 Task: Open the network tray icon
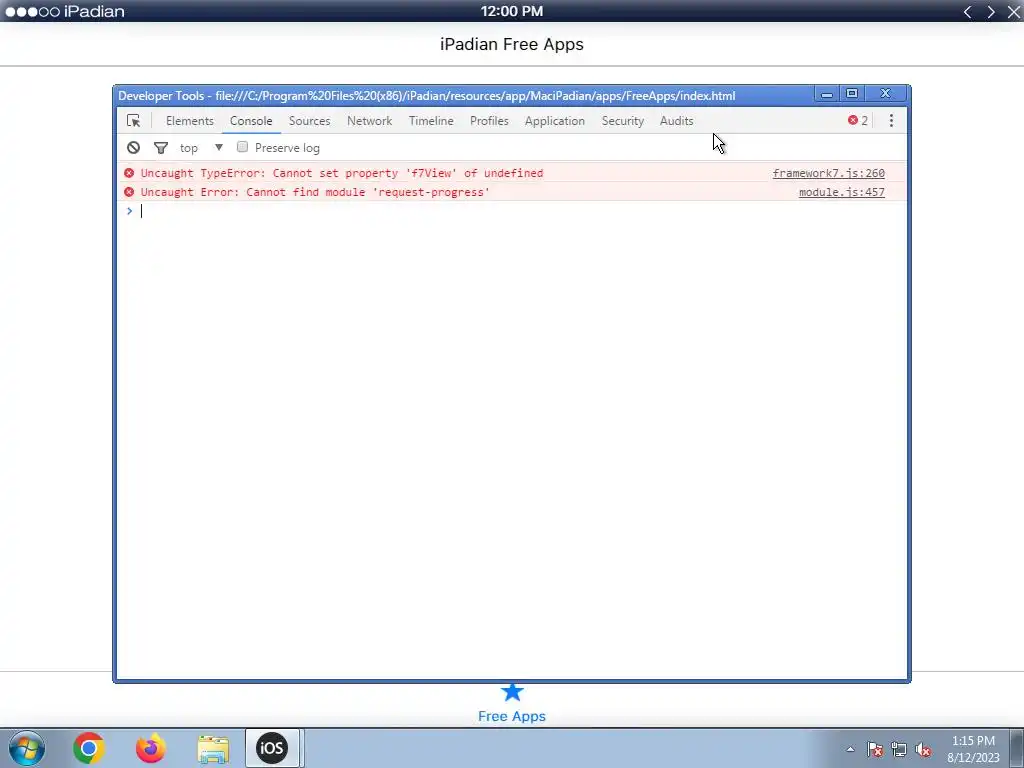tap(899, 749)
